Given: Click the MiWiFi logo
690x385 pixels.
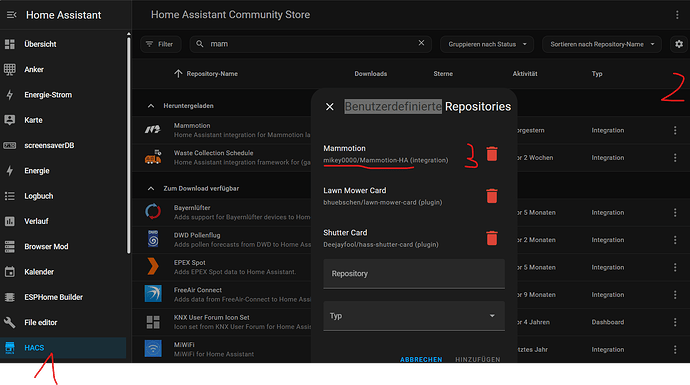Looking at the screenshot, I should point(153,349).
